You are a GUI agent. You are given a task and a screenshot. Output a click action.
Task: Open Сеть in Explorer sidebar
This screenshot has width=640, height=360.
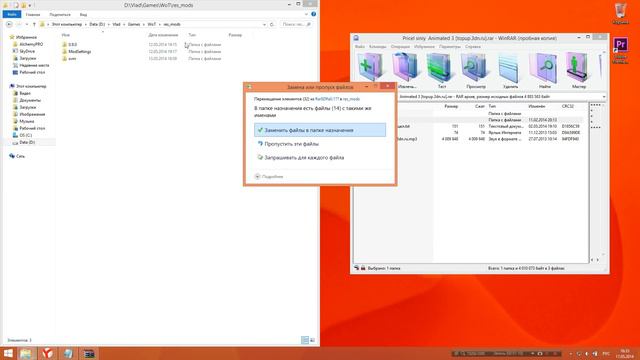[x=20, y=156]
